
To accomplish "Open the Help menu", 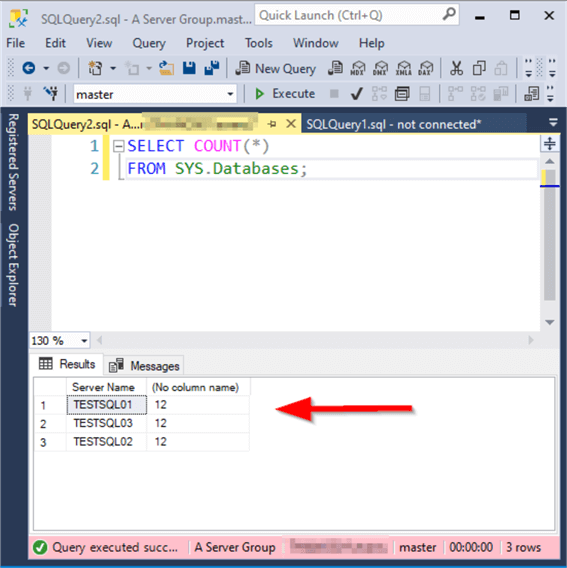I will pos(371,43).
